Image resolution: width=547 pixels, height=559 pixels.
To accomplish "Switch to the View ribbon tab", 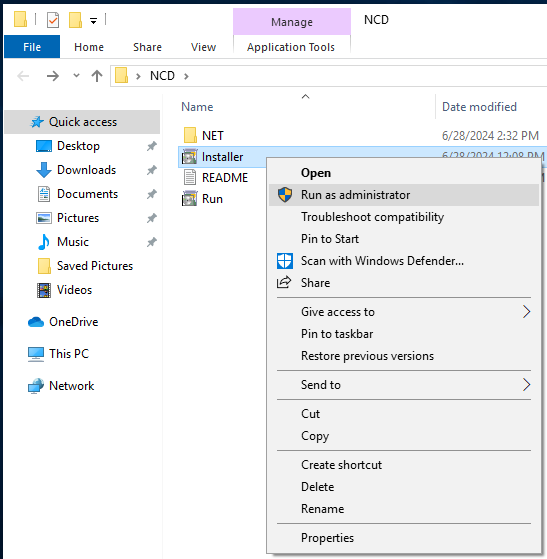I will [203, 47].
